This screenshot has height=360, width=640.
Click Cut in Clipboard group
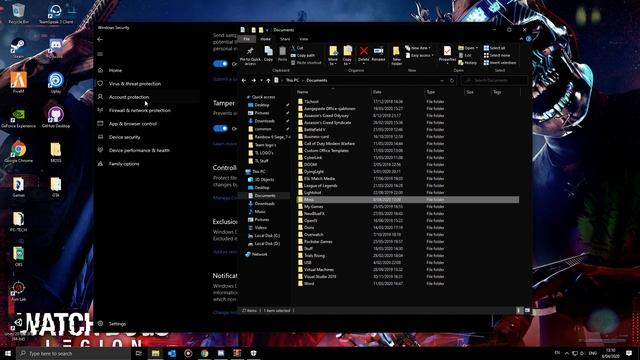point(297,48)
